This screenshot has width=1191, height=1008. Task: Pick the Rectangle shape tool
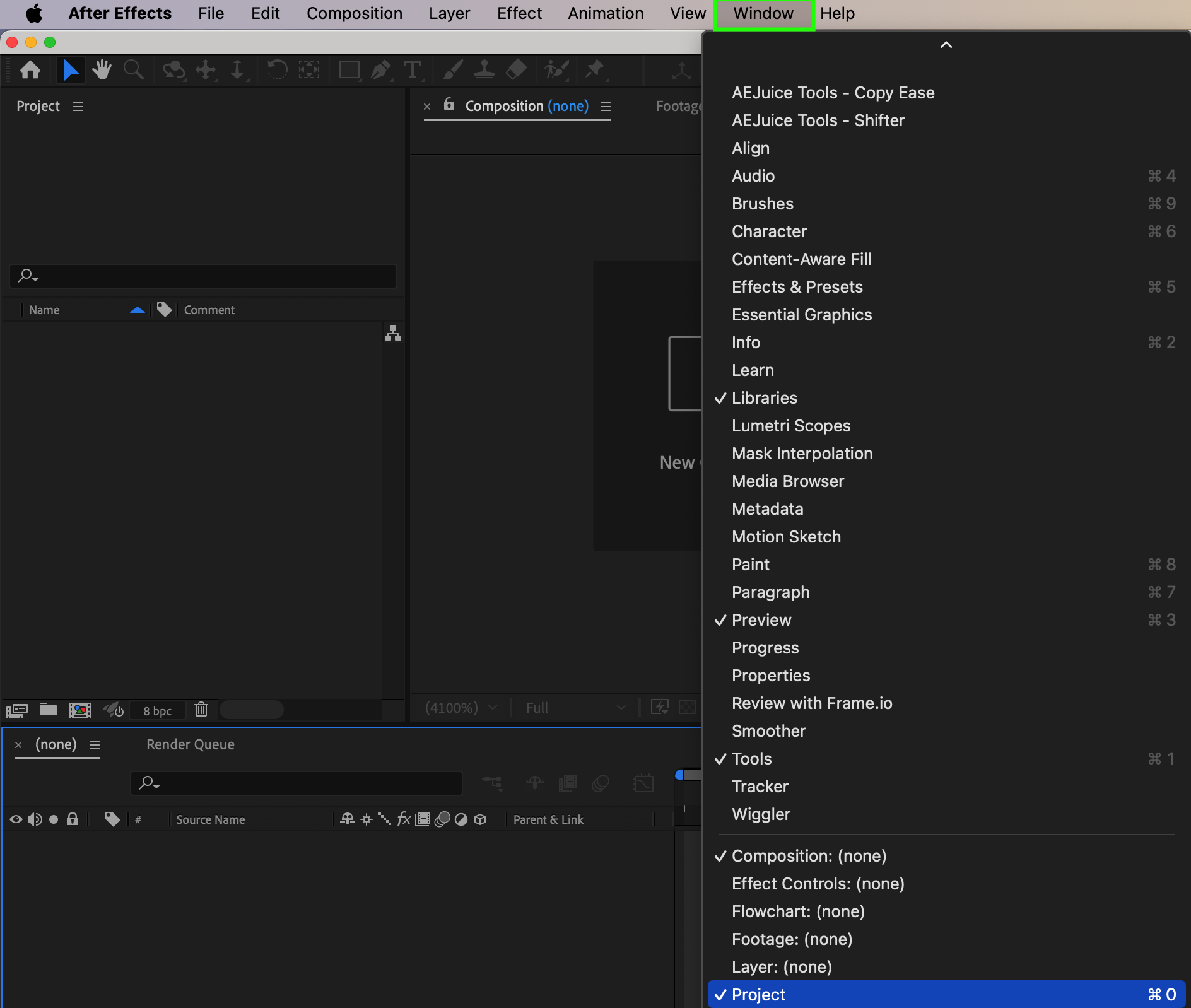point(349,69)
